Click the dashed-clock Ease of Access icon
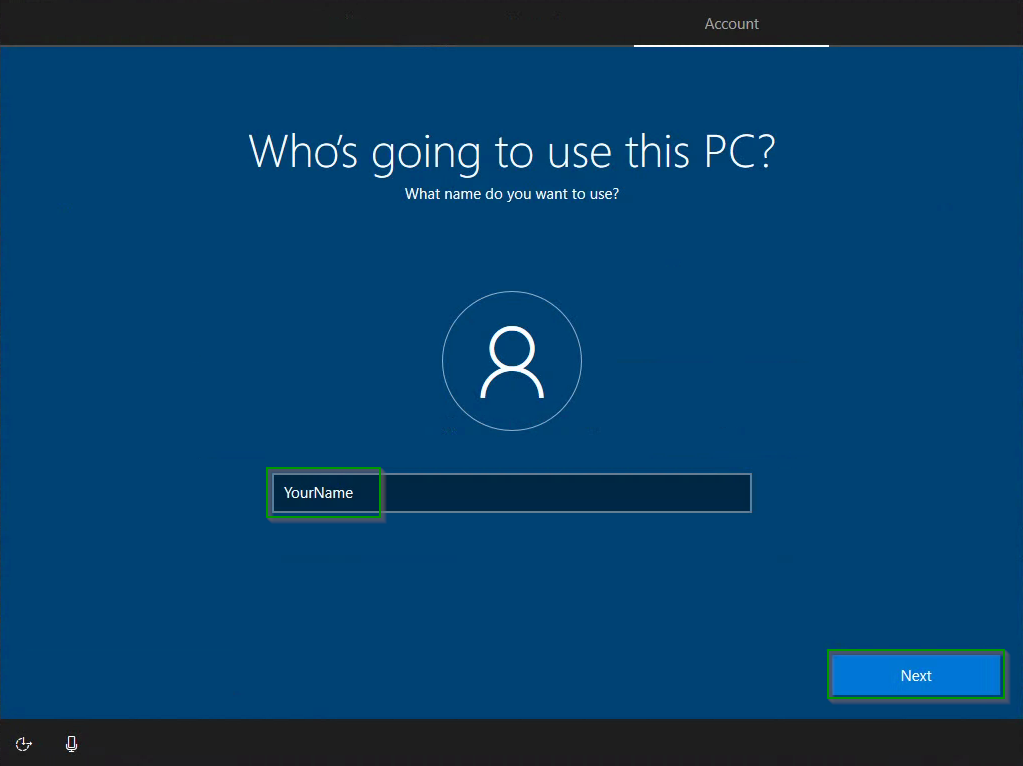Screen dimensions: 1023x766 pos(24,743)
